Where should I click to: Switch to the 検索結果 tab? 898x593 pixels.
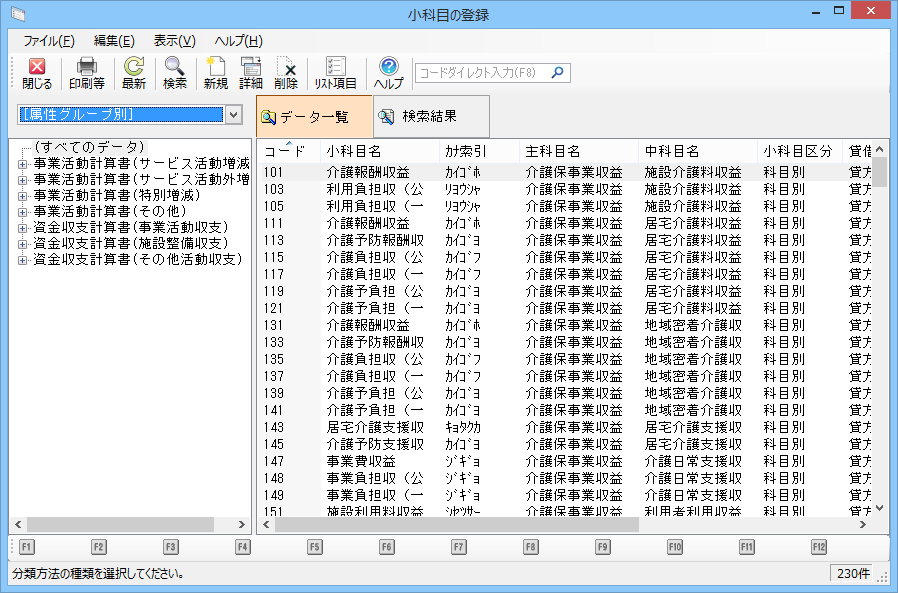pyautogui.click(x=430, y=117)
